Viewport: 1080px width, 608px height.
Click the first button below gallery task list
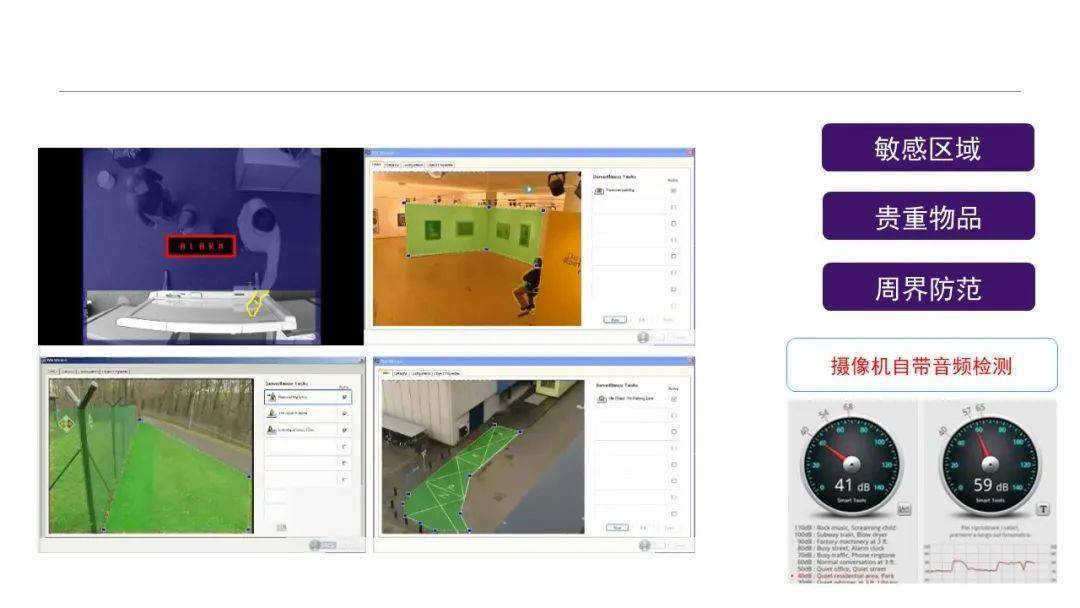click(615, 320)
